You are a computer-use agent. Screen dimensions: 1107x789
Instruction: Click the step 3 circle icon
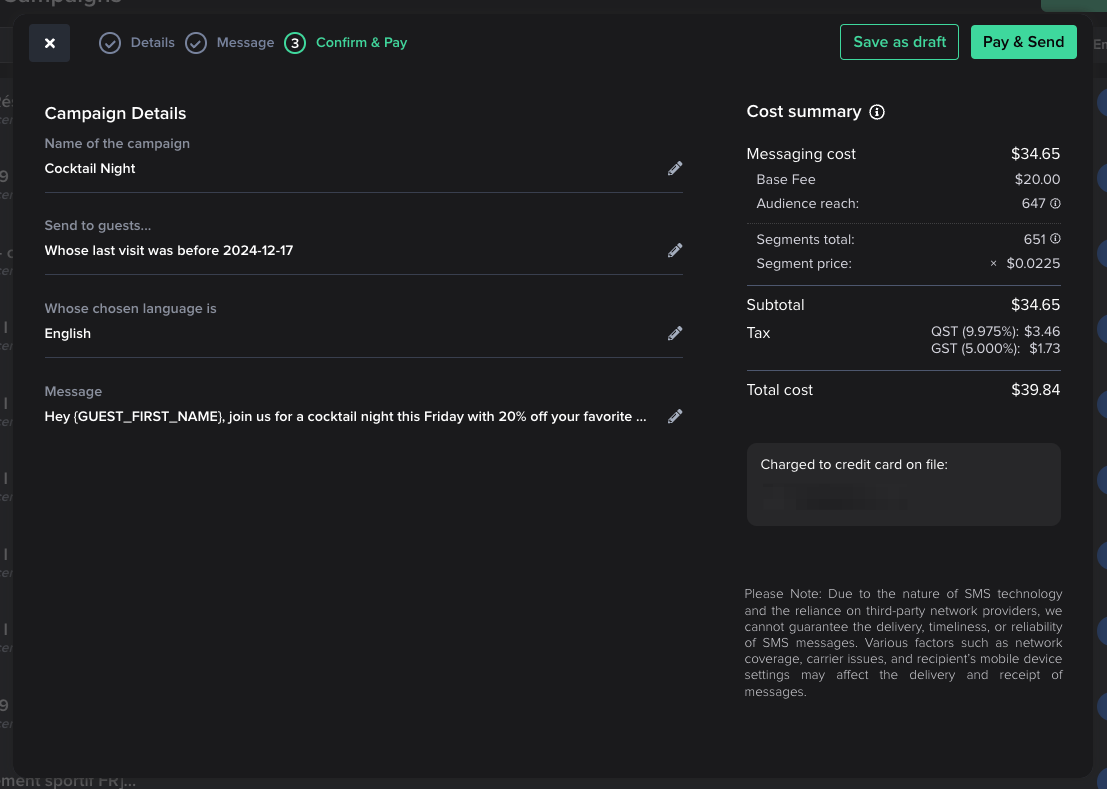295,43
